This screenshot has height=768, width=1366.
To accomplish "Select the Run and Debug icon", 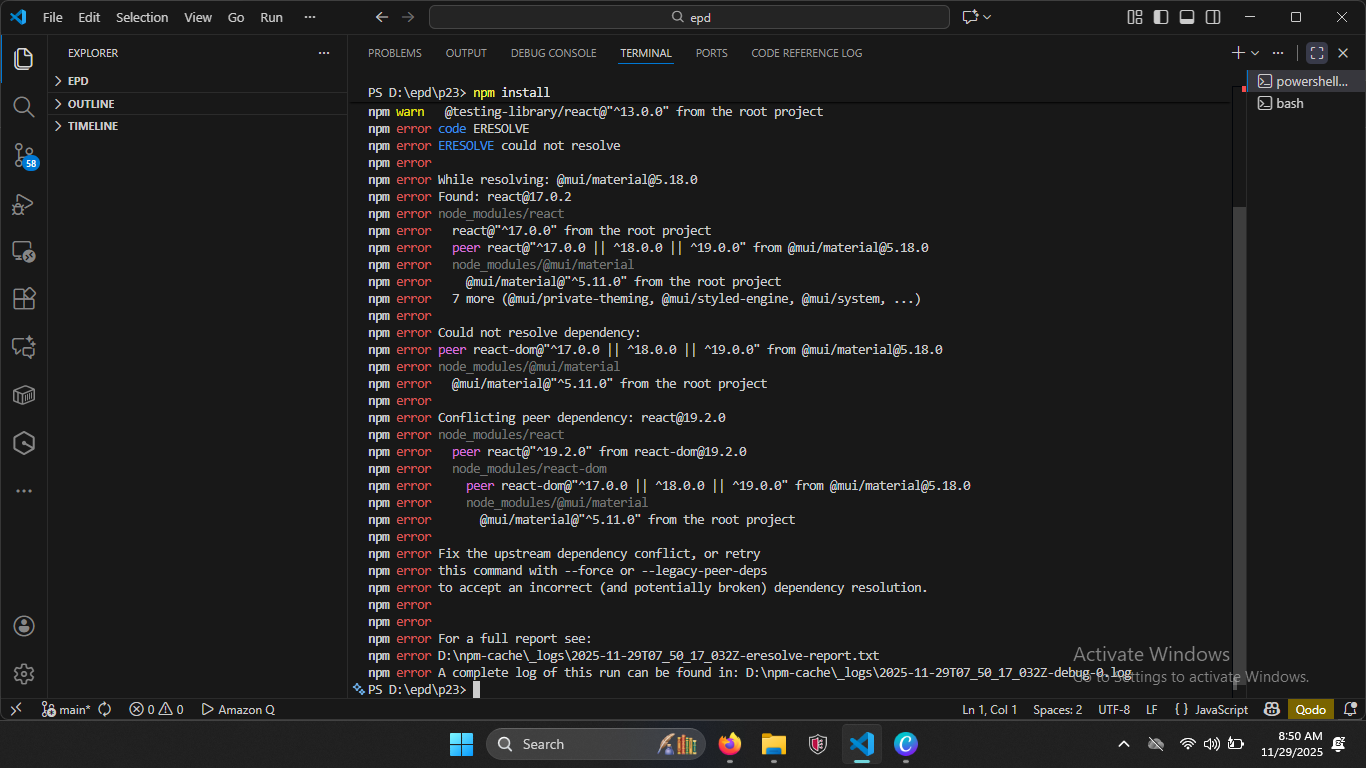I will [24, 204].
